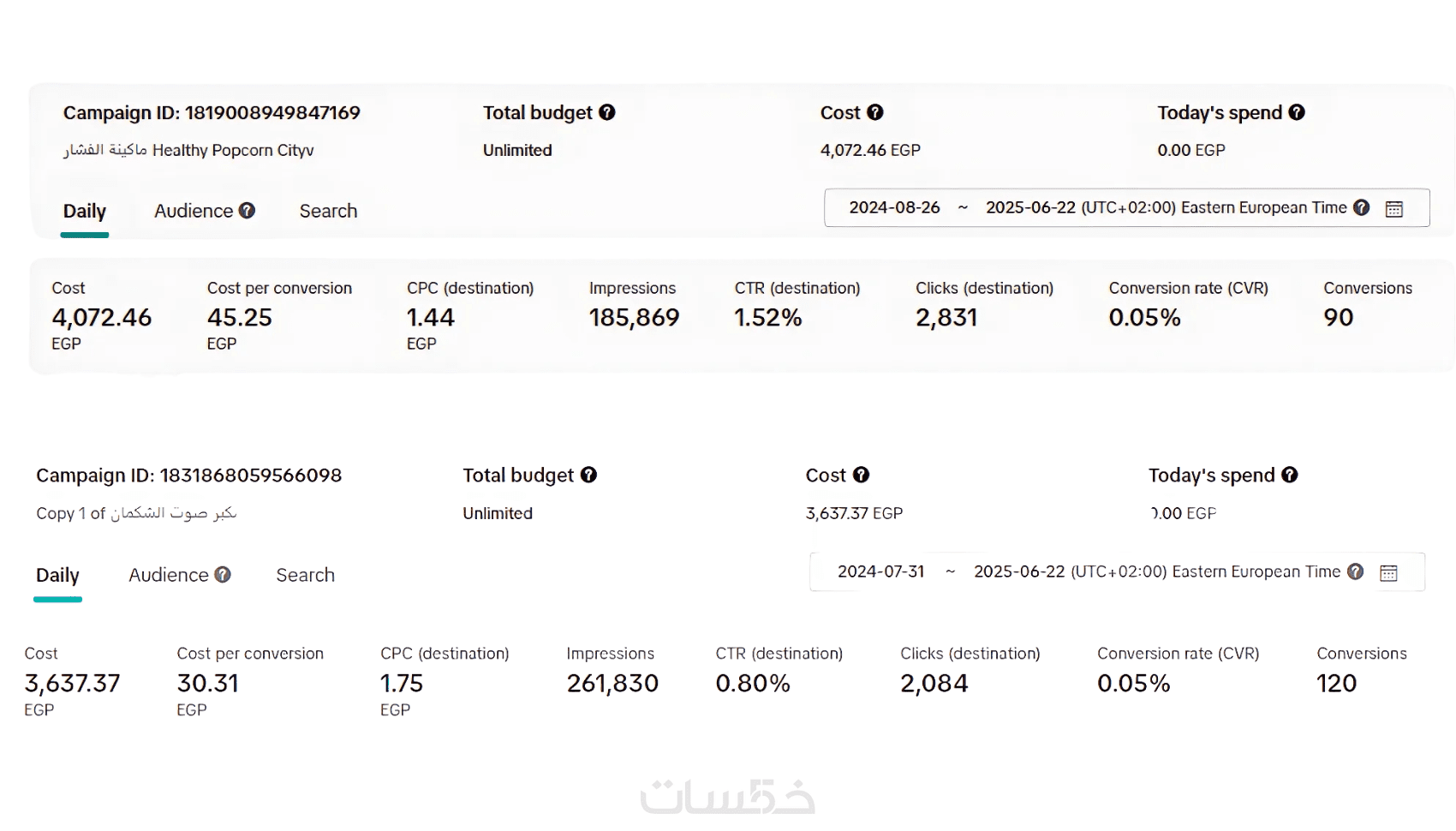
Task: Click timezone help icon in first date range
Action: pyautogui.click(x=1362, y=207)
